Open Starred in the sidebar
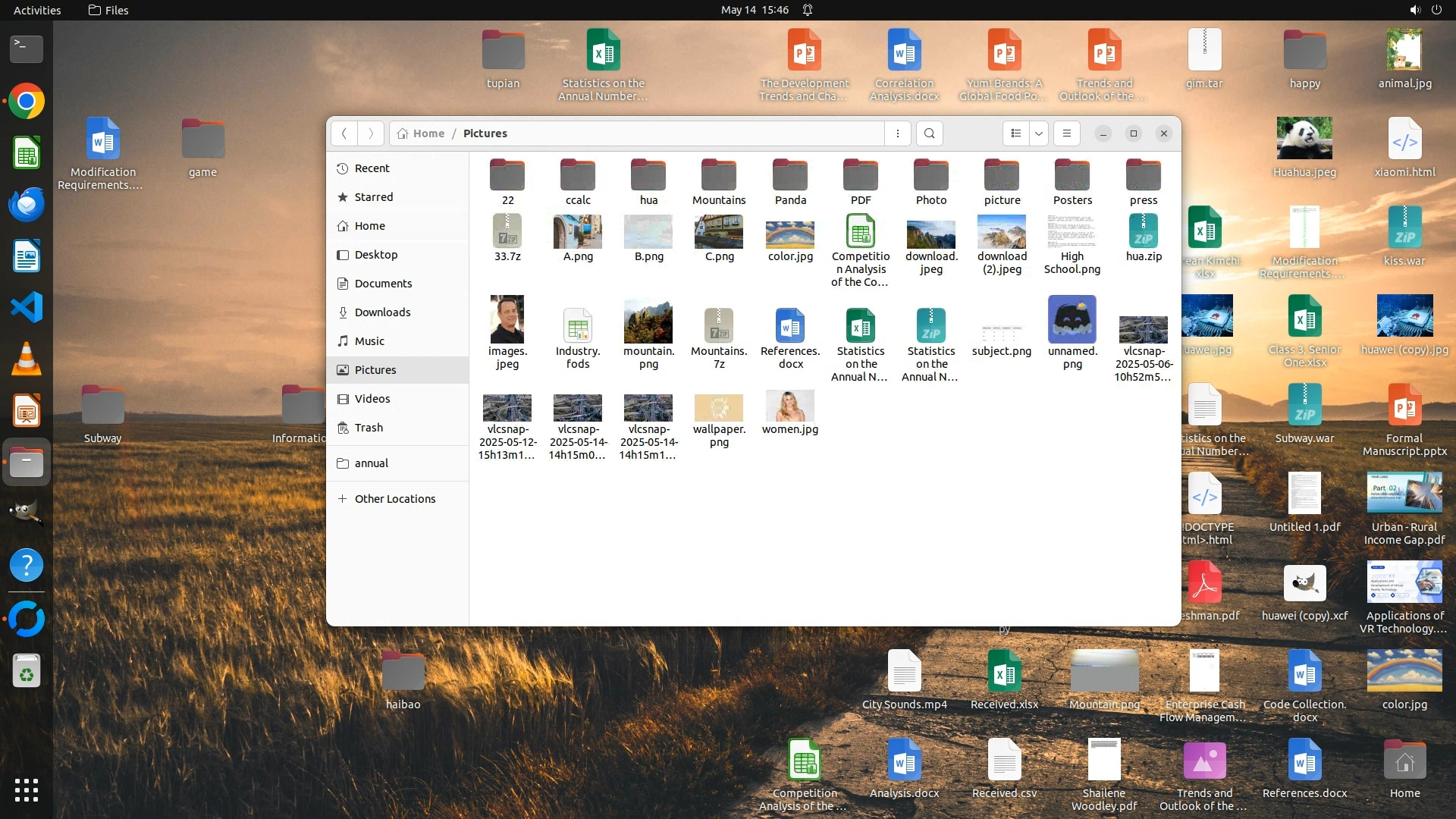1456x819 pixels. pyautogui.click(x=374, y=197)
